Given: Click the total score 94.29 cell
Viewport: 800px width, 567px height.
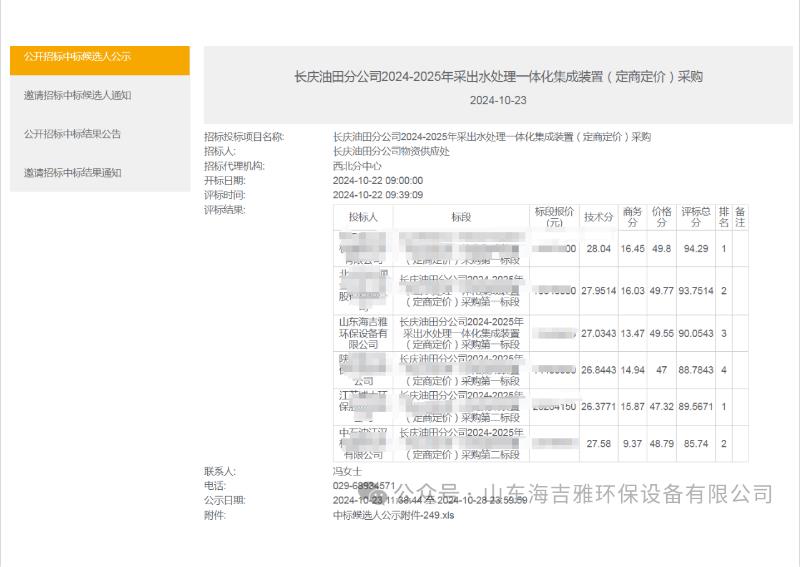Looking at the screenshot, I should (695, 248).
